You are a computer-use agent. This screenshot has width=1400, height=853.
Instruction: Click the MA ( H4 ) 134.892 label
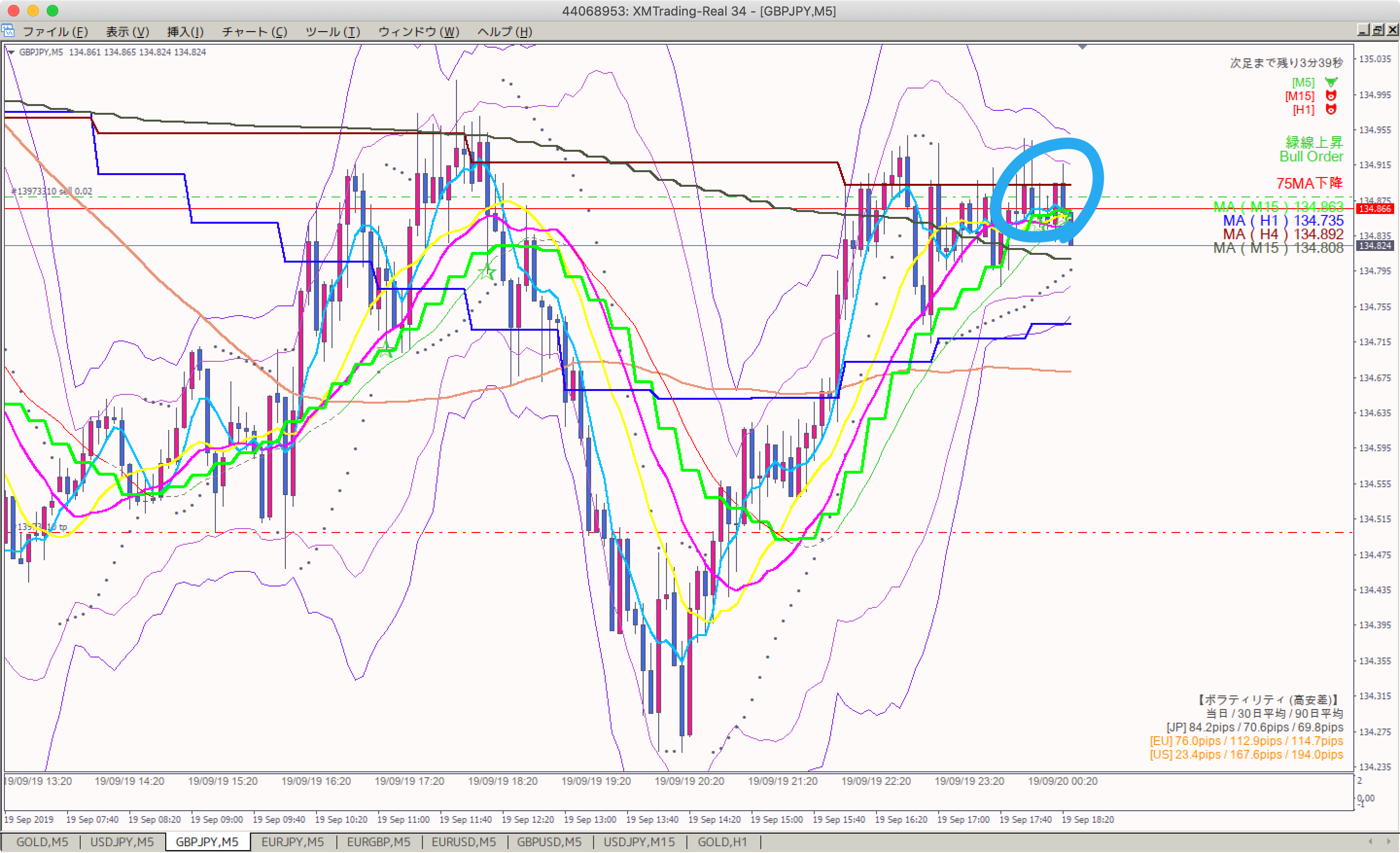(x=1283, y=234)
